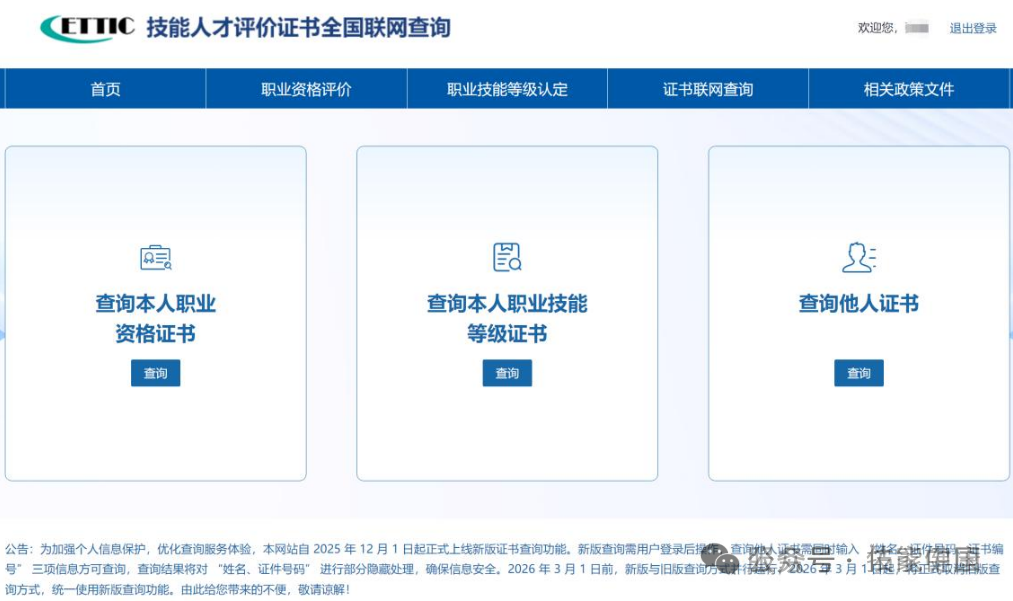Viewport: 1013px width, 601px height.
Task: Click the masked username next to 欢迎您
Action: (916, 28)
